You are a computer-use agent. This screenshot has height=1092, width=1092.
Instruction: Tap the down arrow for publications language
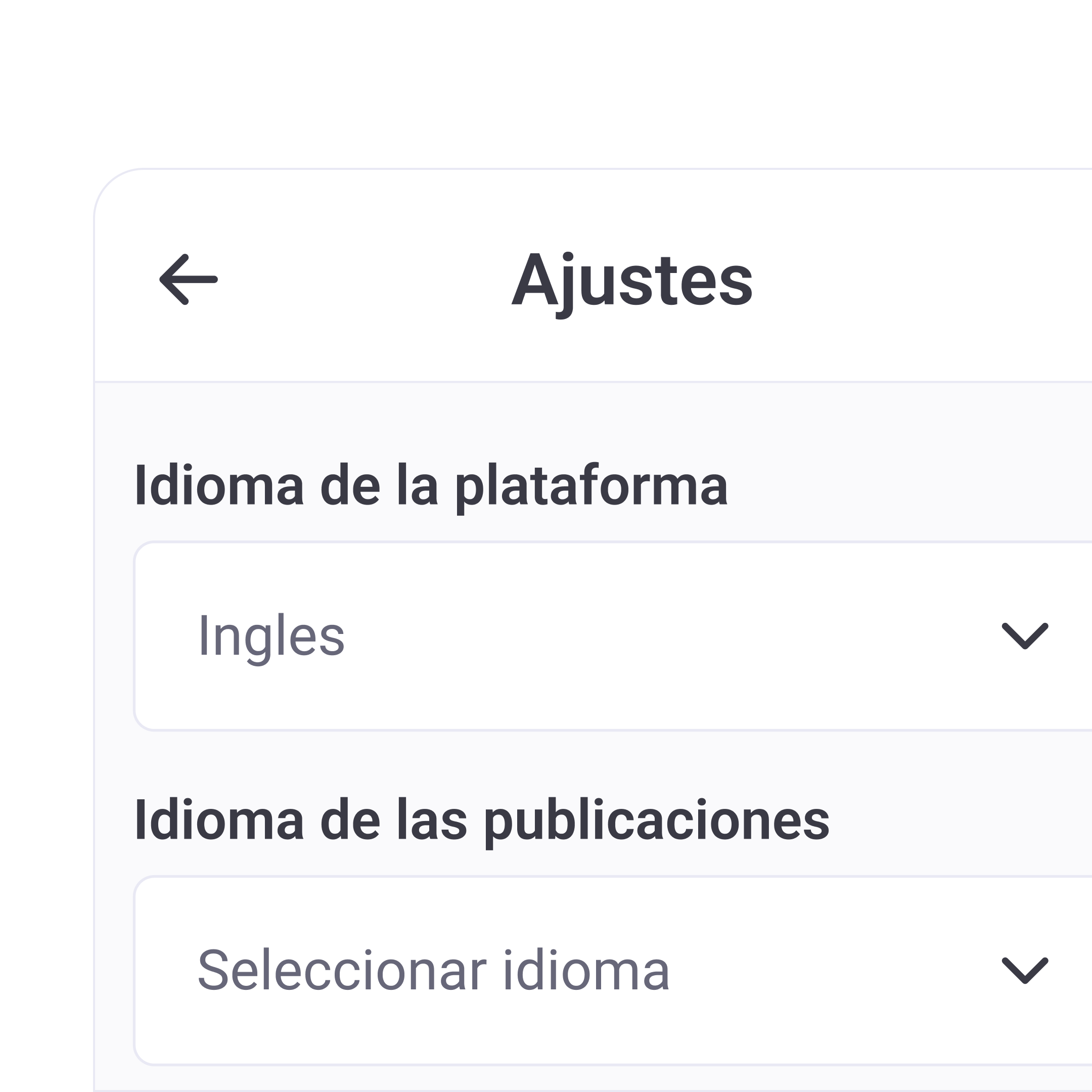pyautogui.click(x=1024, y=971)
